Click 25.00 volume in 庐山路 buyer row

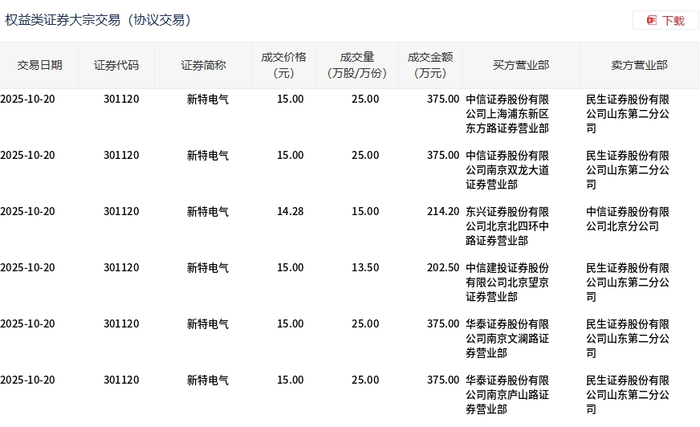365,380
